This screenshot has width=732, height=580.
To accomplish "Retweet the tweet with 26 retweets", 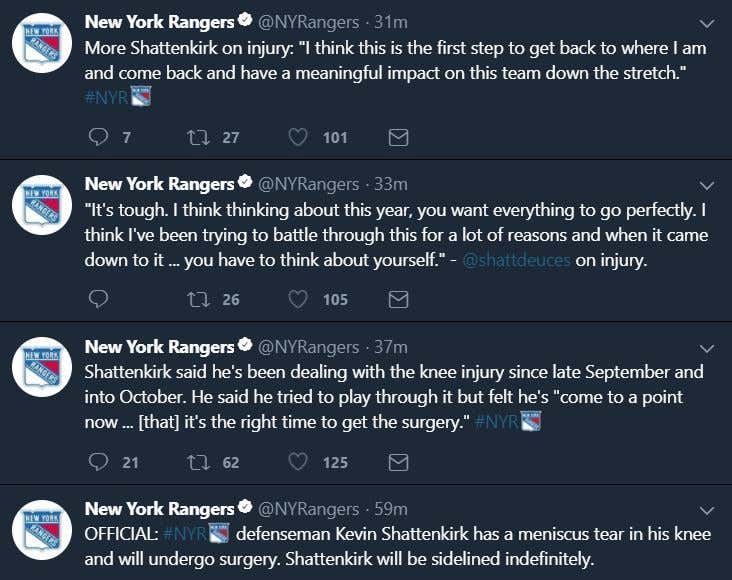I will pos(197,299).
